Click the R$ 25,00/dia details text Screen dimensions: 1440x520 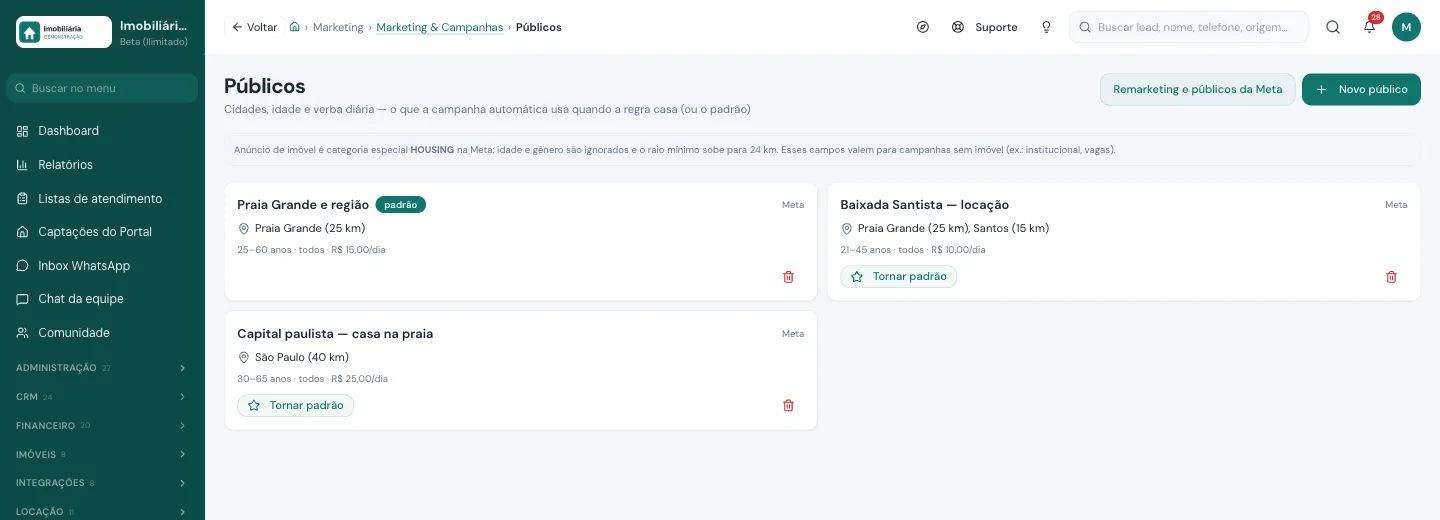pyautogui.click(x=312, y=379)
